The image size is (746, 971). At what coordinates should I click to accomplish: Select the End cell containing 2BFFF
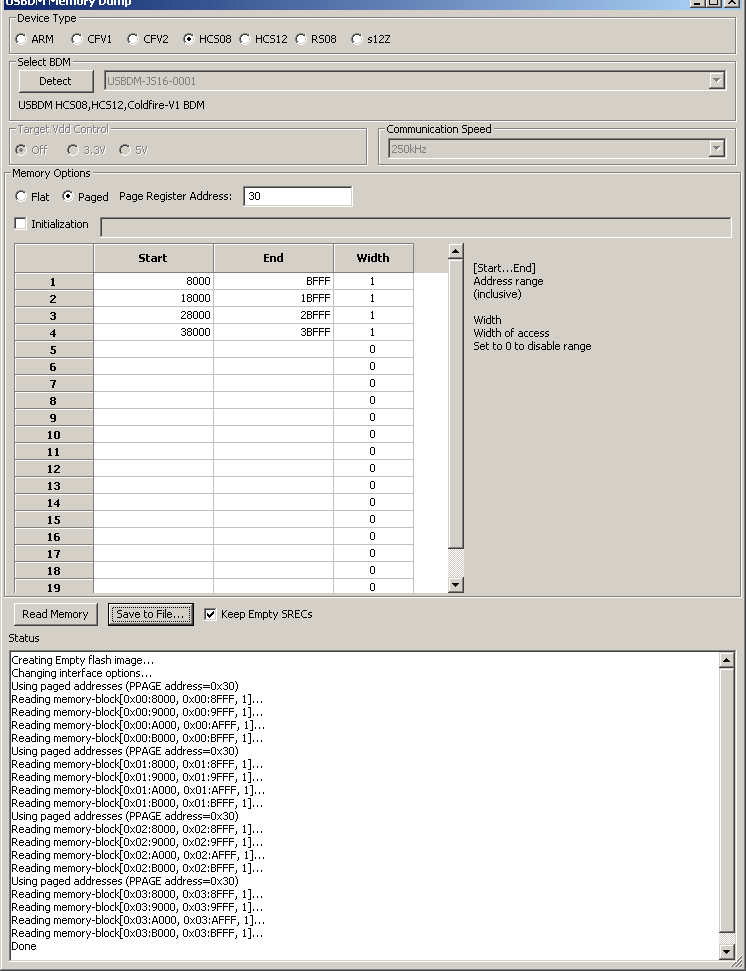[274, 315]
